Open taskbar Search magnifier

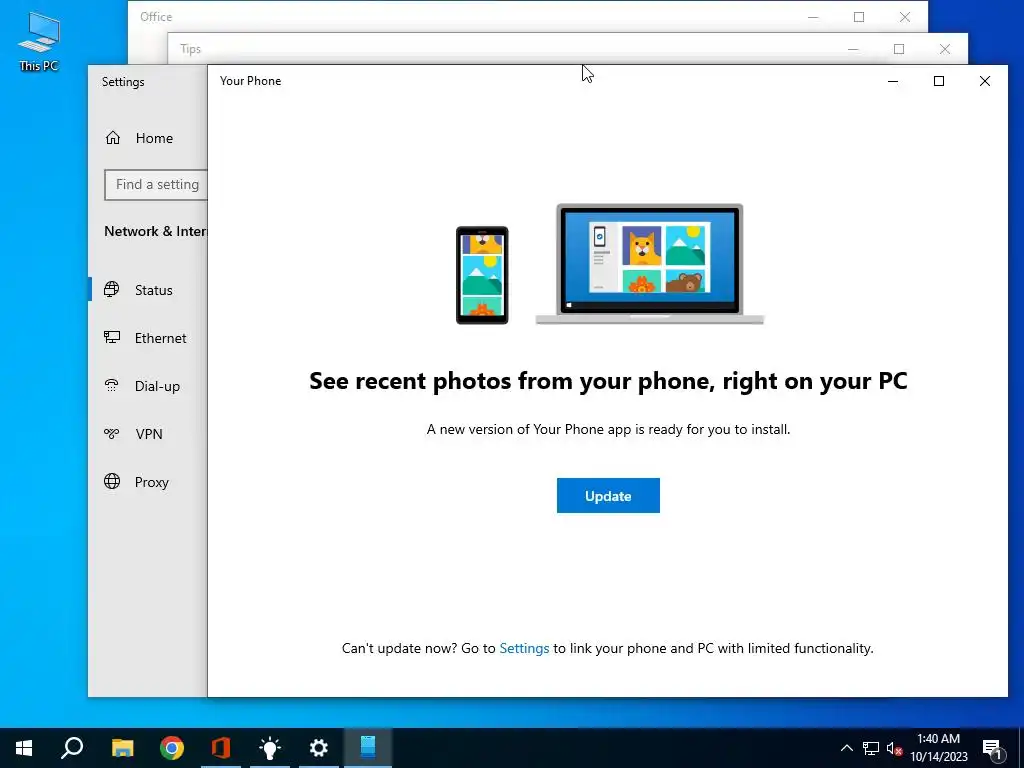[72, 748]
